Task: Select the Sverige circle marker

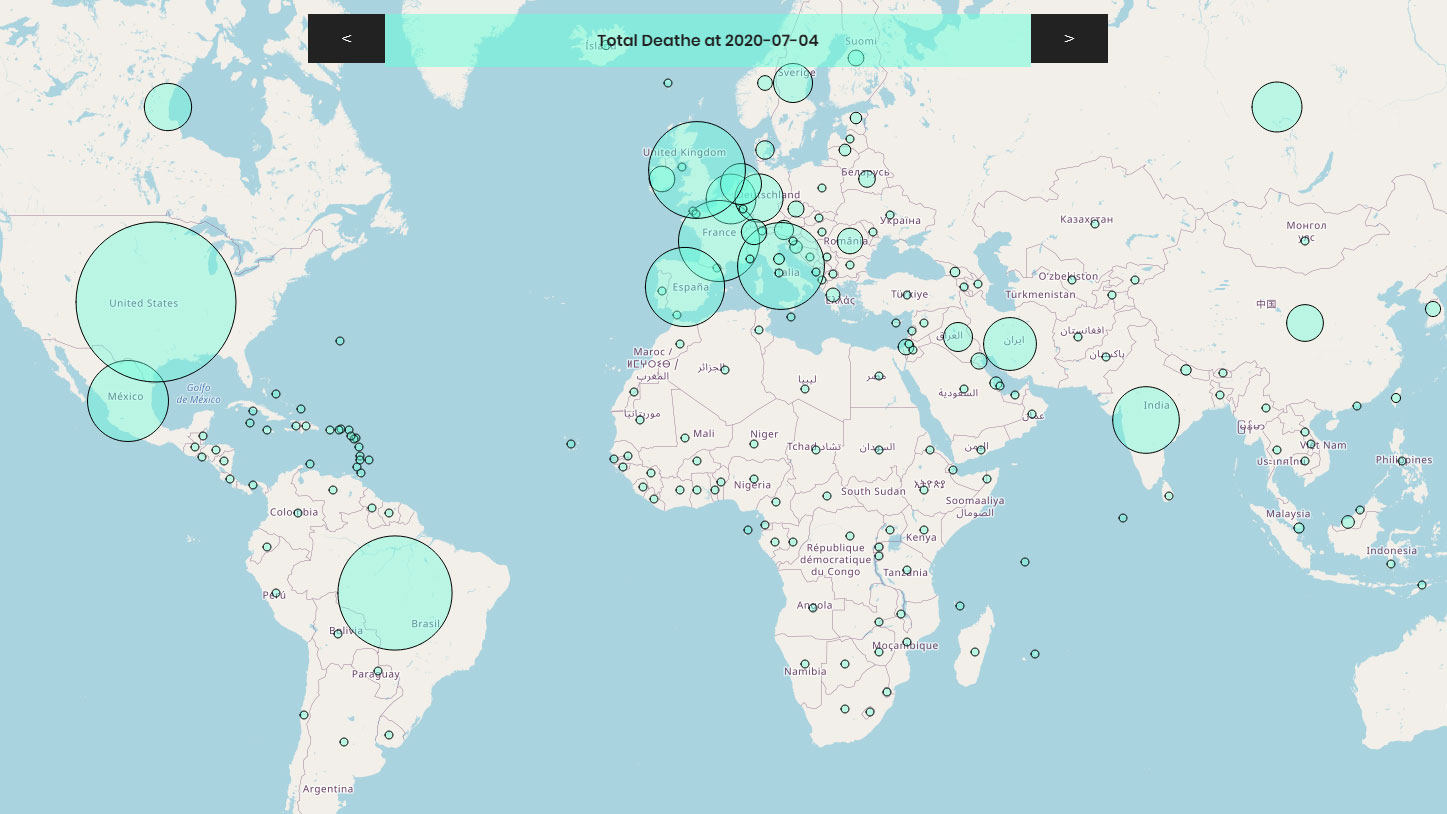Action: (x=793, y=83)
